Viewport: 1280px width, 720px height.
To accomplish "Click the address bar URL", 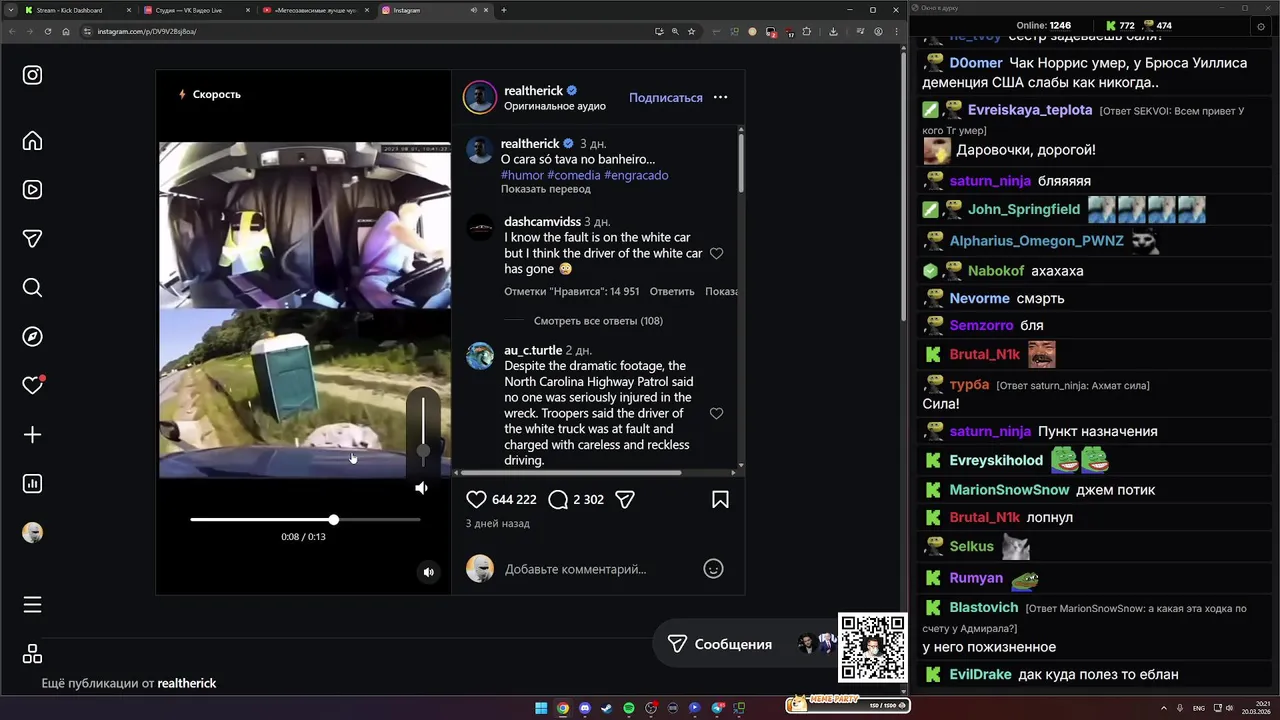I will click(146, 31).
